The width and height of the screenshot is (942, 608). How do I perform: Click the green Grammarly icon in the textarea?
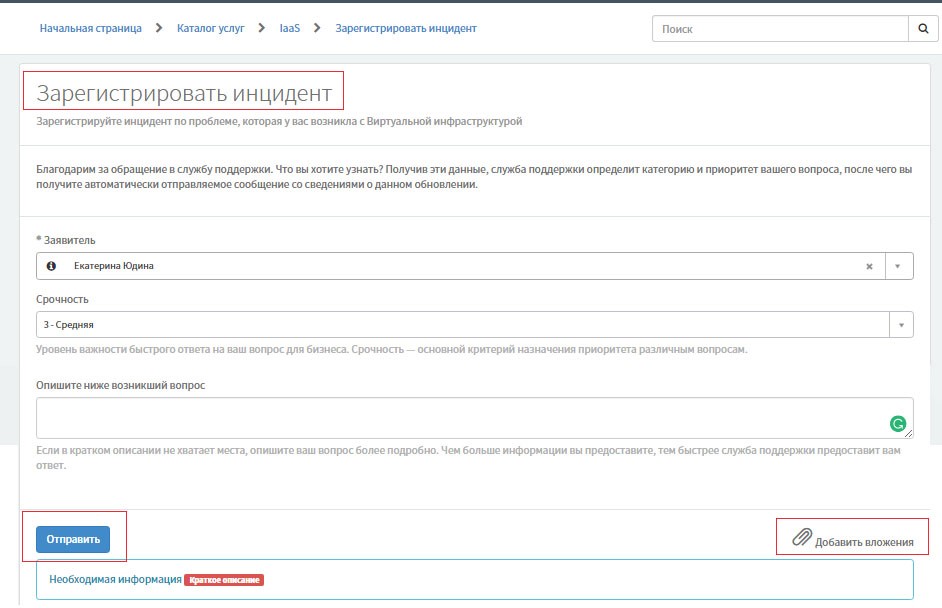[898, 423]
